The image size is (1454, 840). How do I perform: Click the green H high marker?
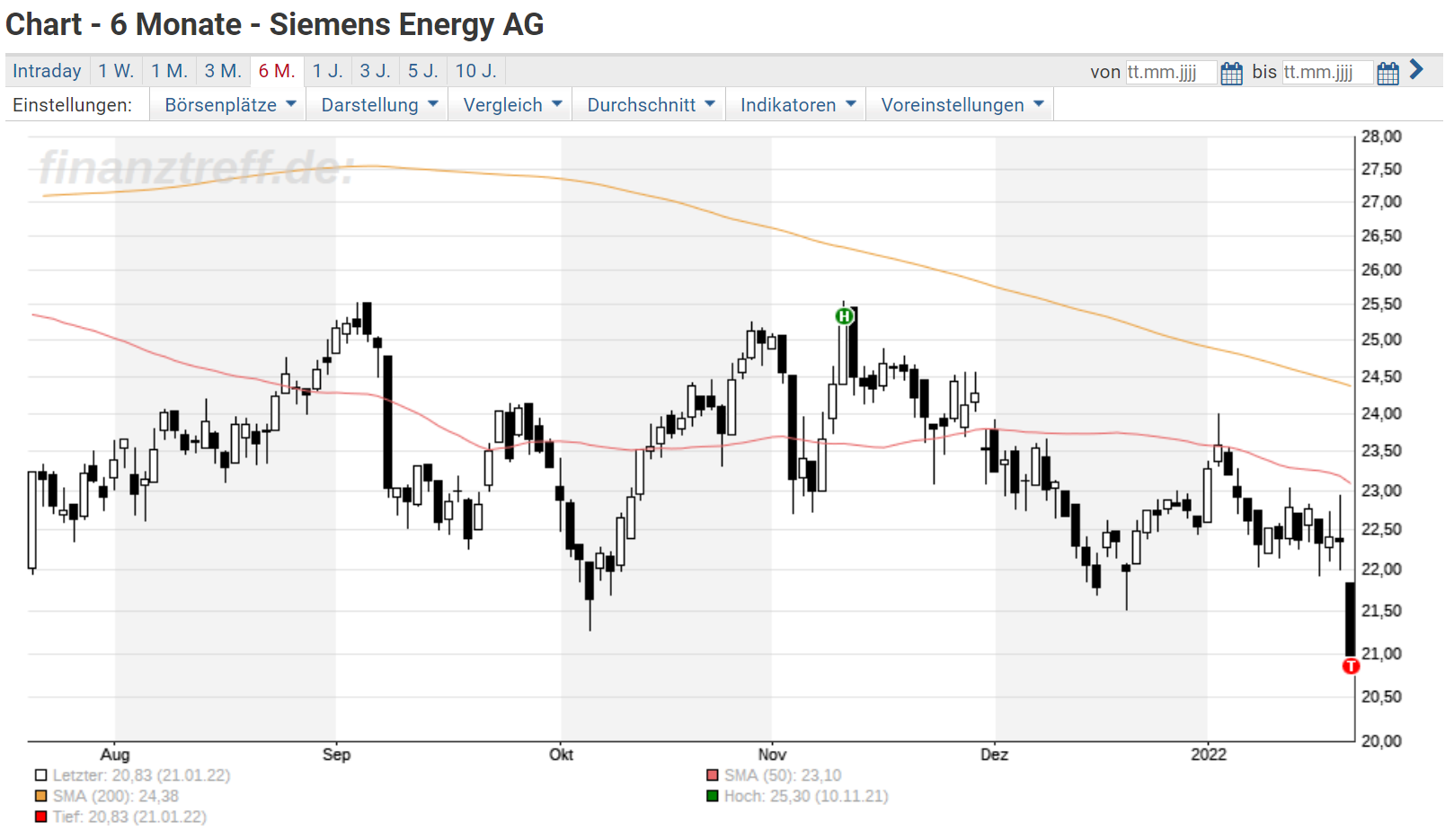pyautogui.click(x=844, y=315)
